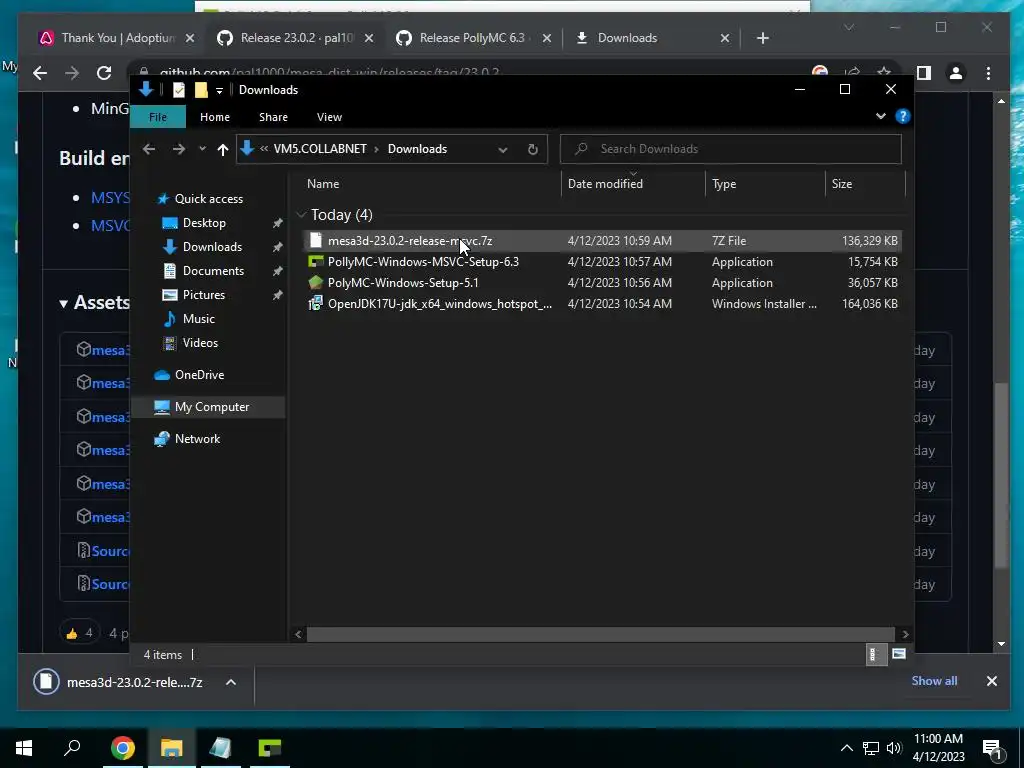
Task: Open Windows Start menu
Action: tap(24, 748)
